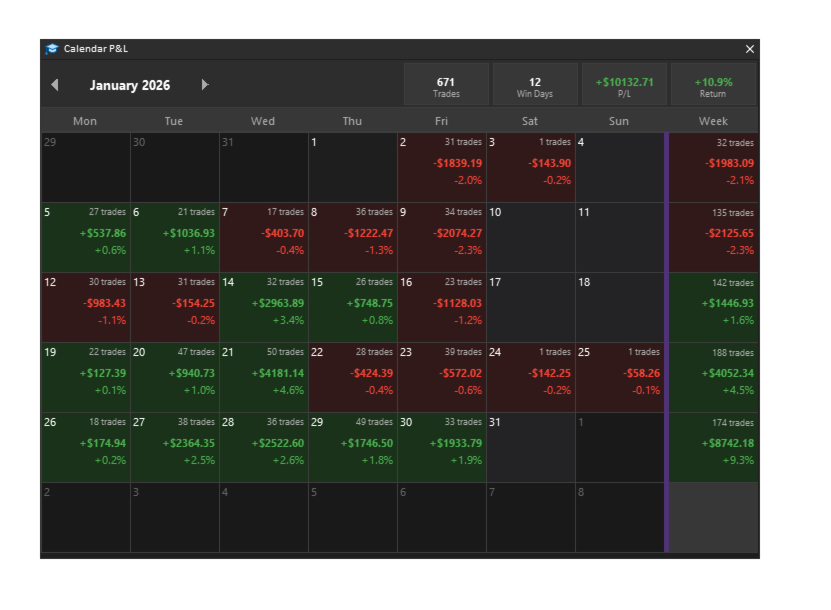
Task: Click the January 2026 month title
Action: point(130,85)
